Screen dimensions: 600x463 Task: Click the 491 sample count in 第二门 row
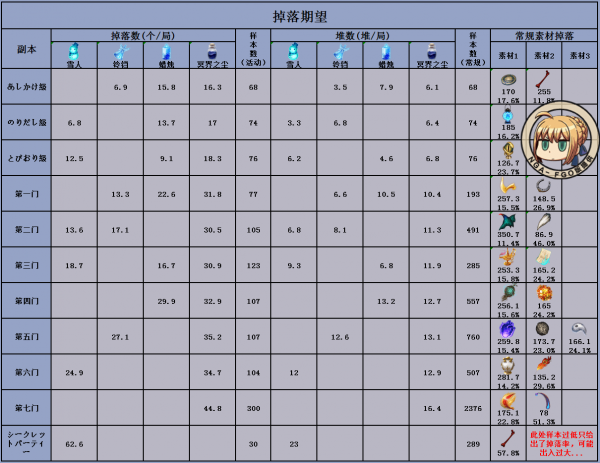473,230
